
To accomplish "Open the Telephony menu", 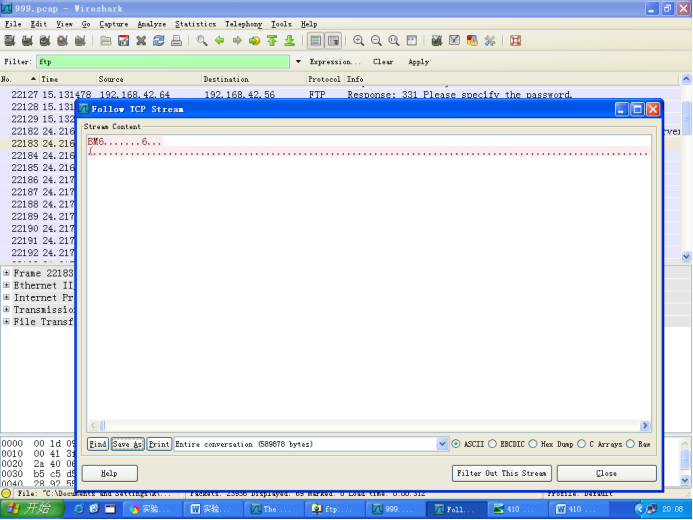I will tap(244, 24).
